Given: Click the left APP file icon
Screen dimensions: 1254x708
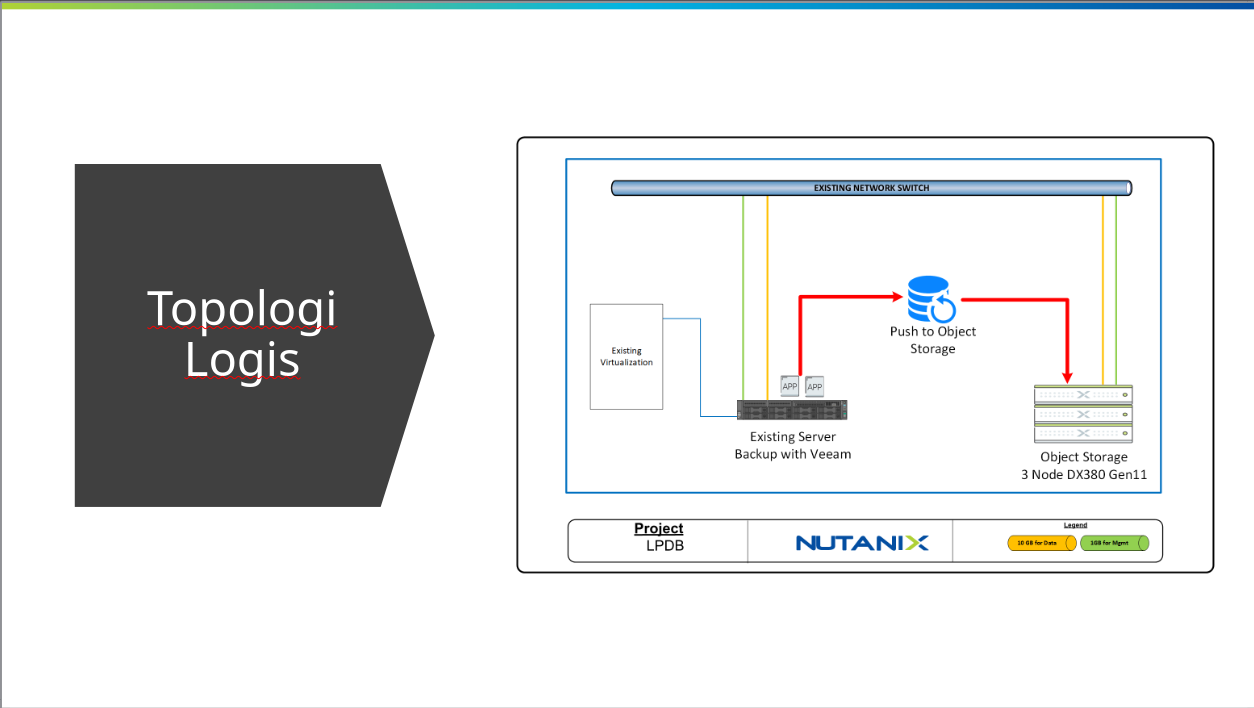Looking at the screenshot, I should click(x=789, y=385).
